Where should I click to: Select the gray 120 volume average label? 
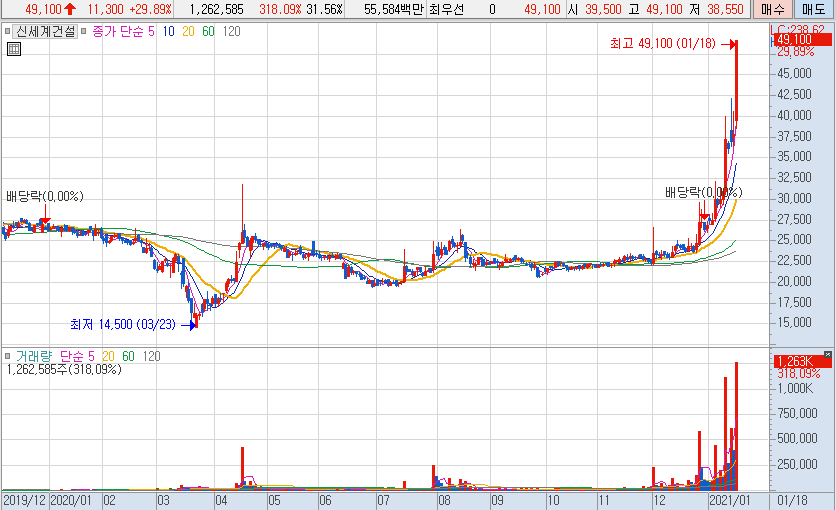pyautogui.click(x=151, y=356)
